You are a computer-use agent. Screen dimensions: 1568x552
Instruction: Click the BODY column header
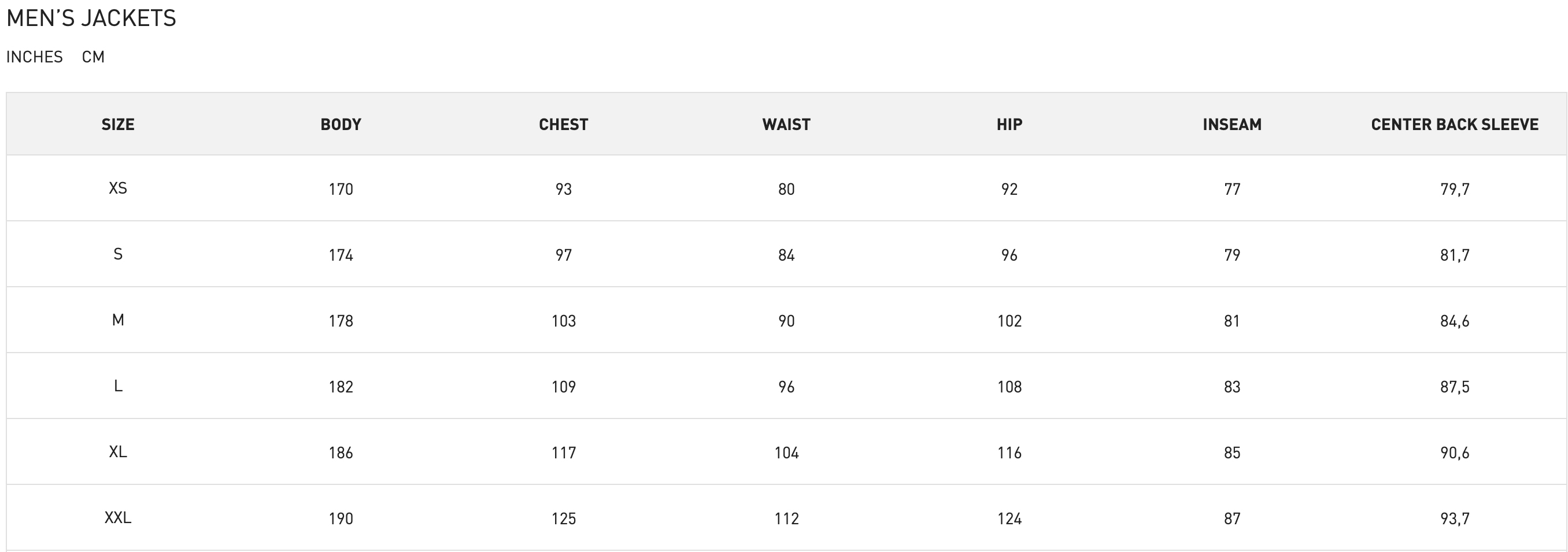click(341, 125)
